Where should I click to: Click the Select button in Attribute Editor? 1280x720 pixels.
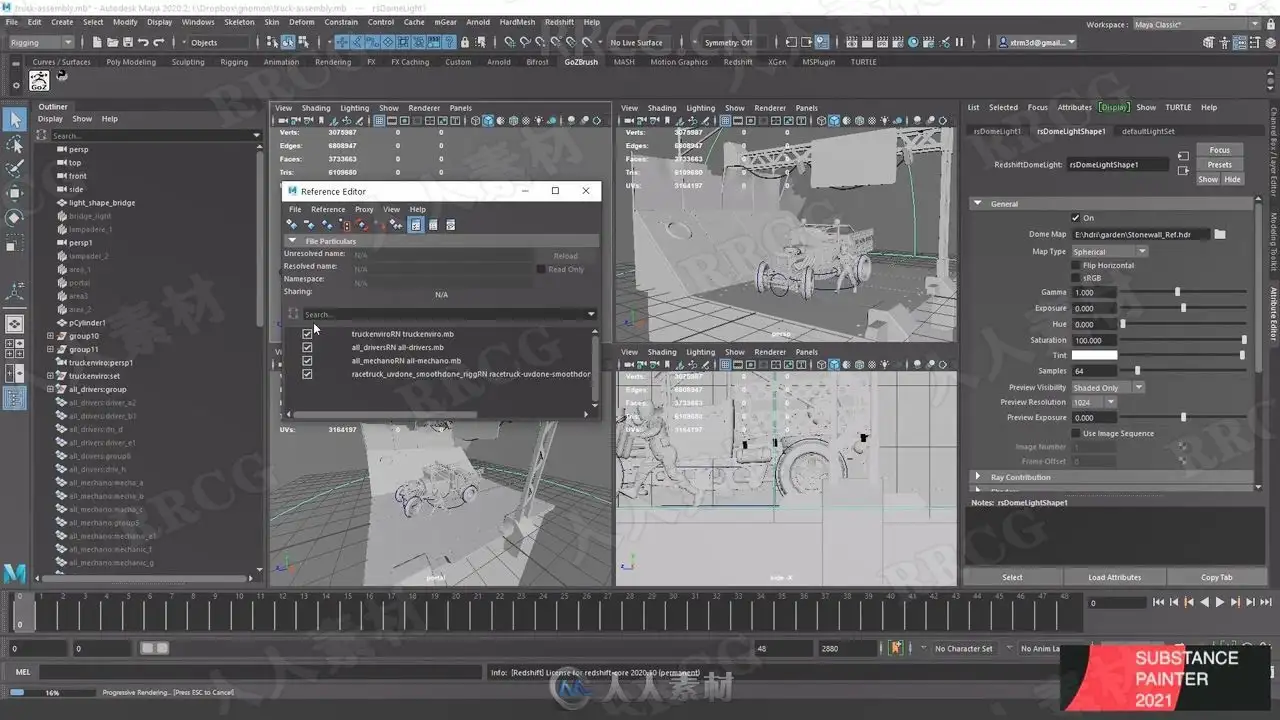click(1012, 577)
